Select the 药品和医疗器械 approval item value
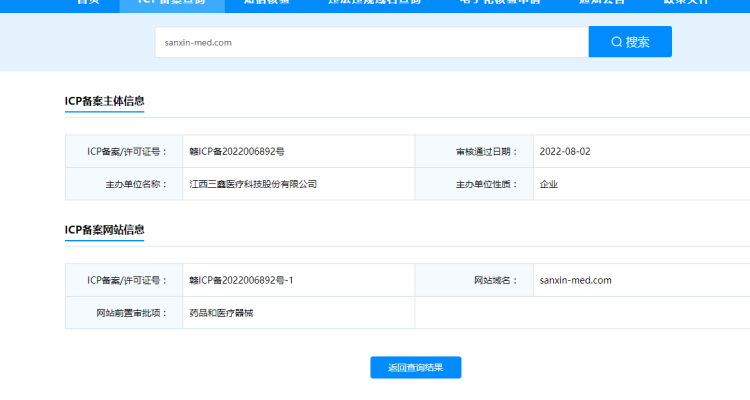The height and width of the screenshot is (400, 750). 221,313
